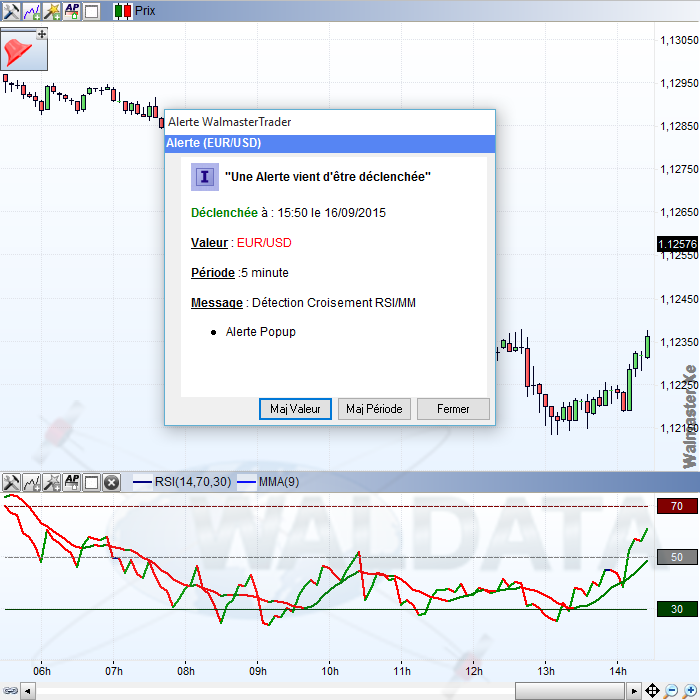Open RSI panel settings wrench icon
The width and height of the screenshot is (700, 700).
pyautogui.click(x=11, y=482)
